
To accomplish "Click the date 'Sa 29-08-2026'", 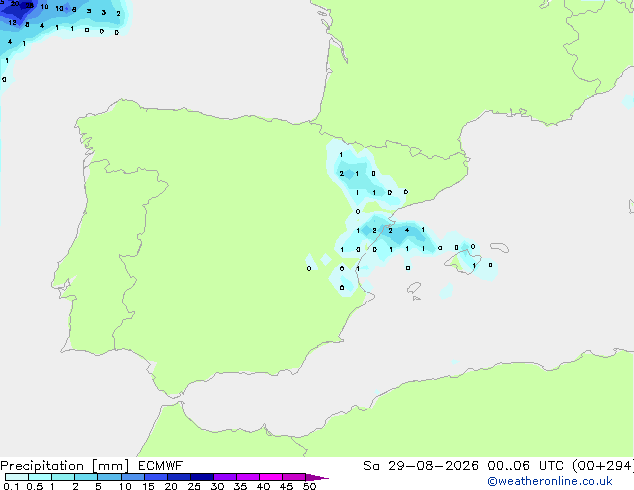I will coord(421,466).
